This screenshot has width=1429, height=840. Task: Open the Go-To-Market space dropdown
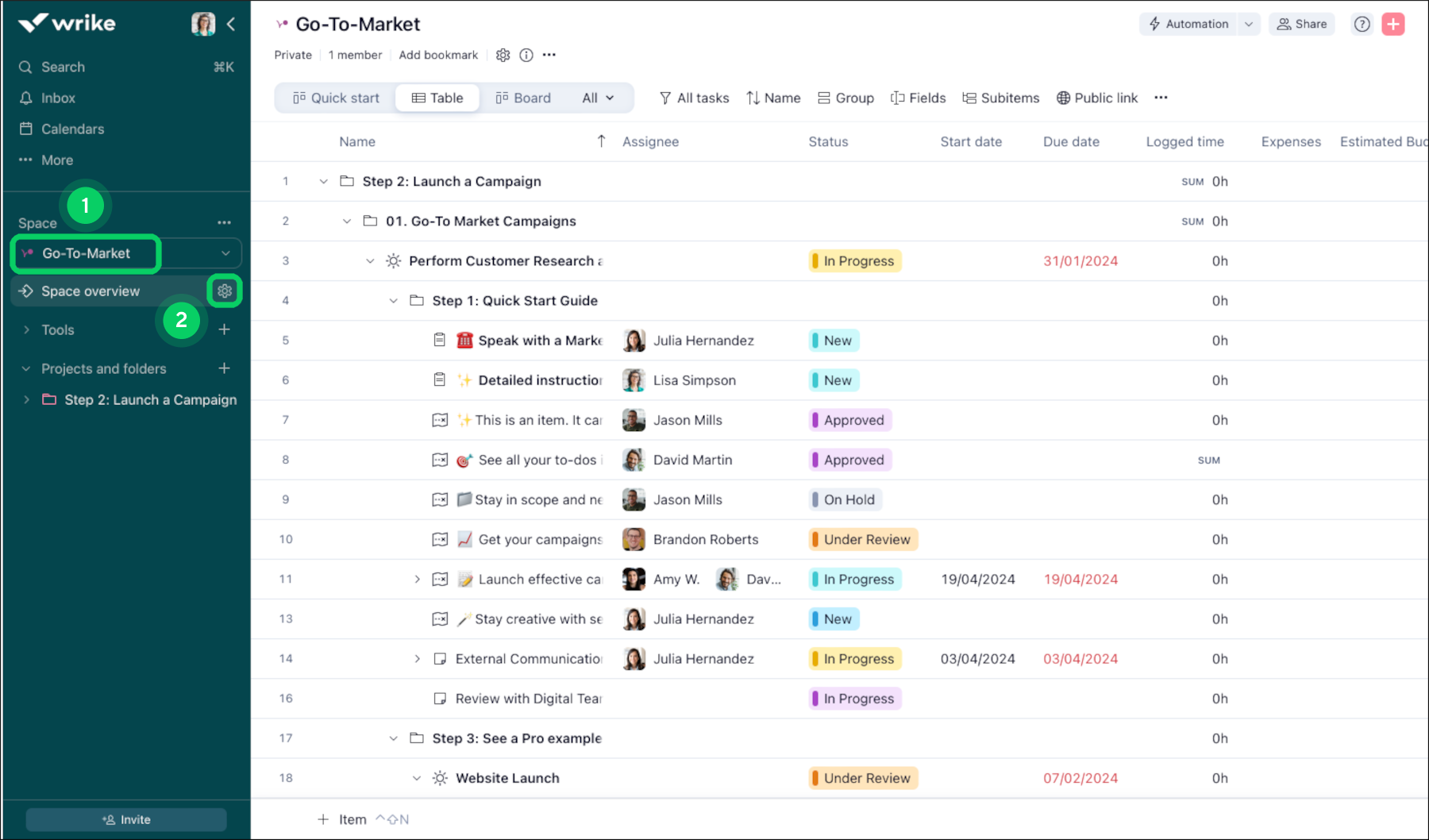[225, 253]
